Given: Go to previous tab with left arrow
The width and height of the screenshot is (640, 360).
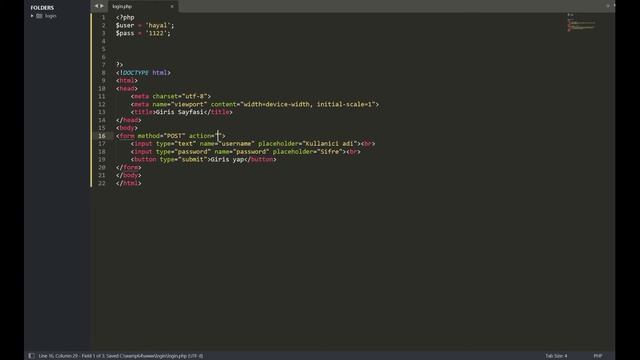Looking at the screenshot, I should coord(96,6).
